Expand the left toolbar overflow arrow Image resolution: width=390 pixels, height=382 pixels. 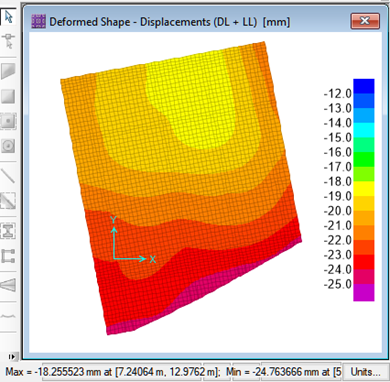pos(12,357)
